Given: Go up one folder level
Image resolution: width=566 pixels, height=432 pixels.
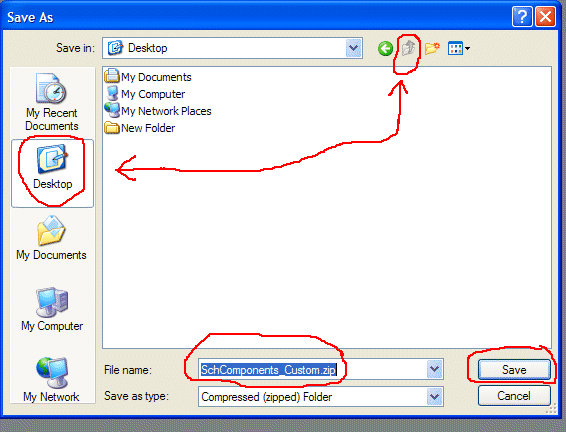Looking at the screenshot, I should 409,48.
